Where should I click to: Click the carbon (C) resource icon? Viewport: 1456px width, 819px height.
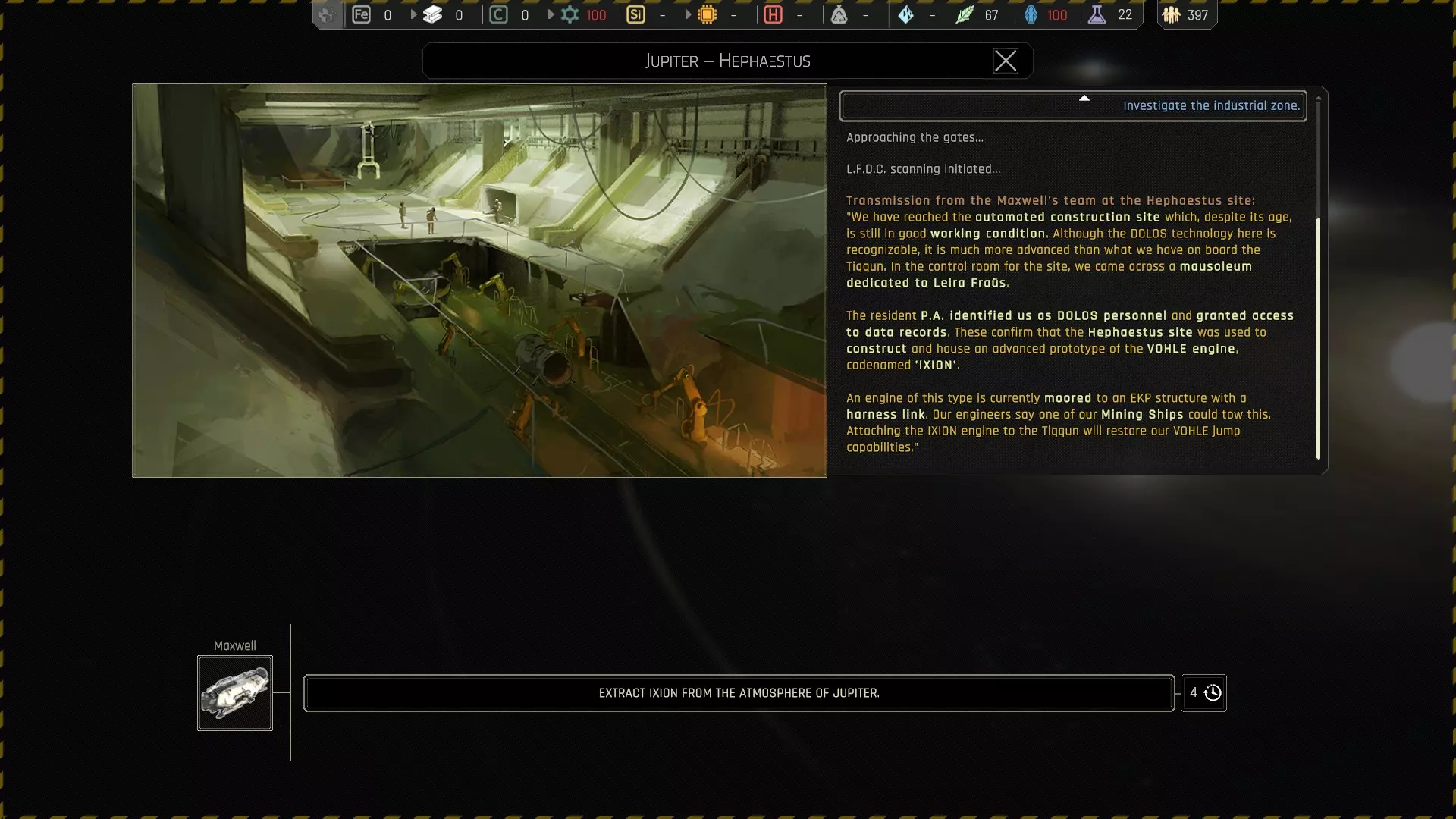pyautogui.click(x=498, y=14)
